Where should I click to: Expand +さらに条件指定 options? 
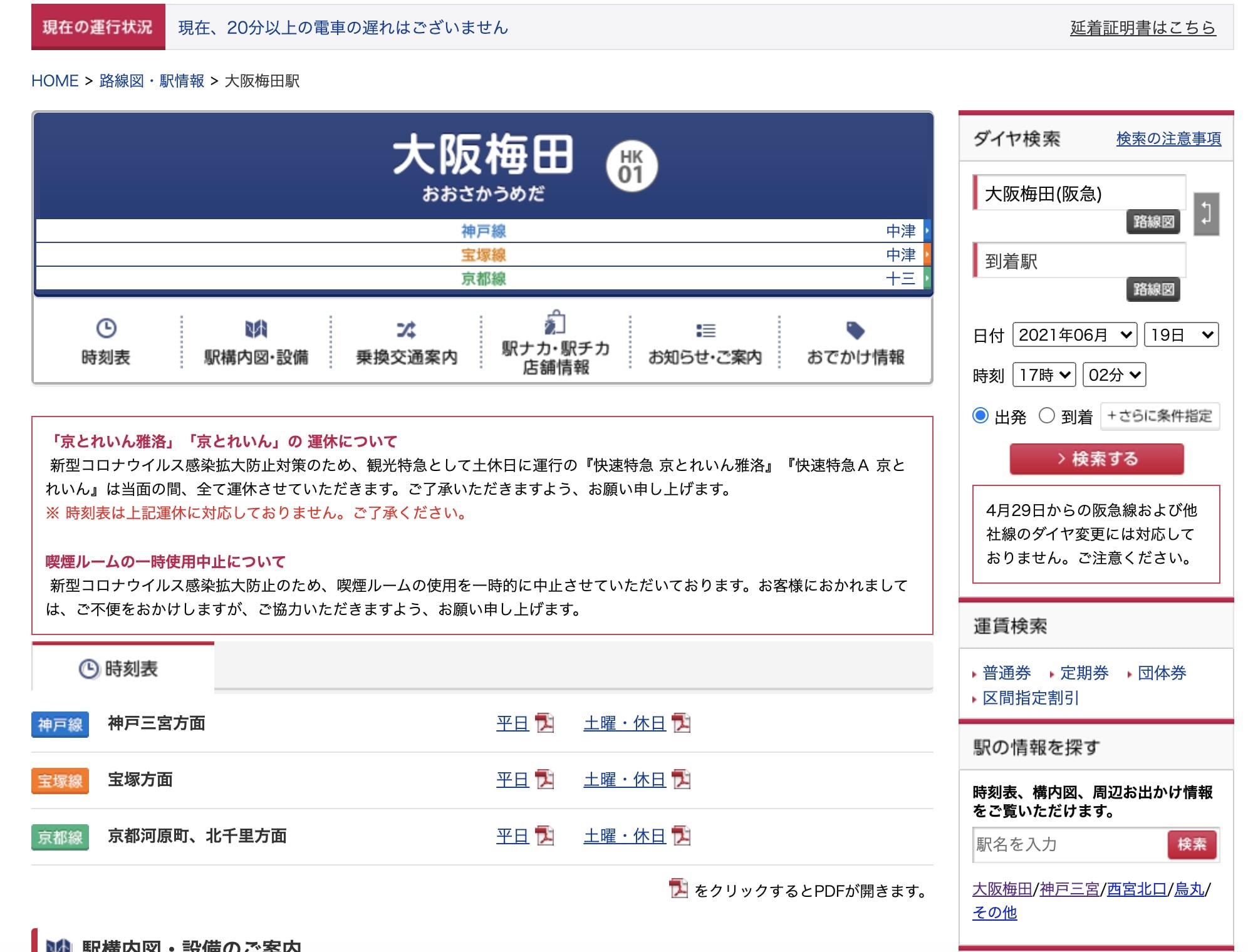1160,416
